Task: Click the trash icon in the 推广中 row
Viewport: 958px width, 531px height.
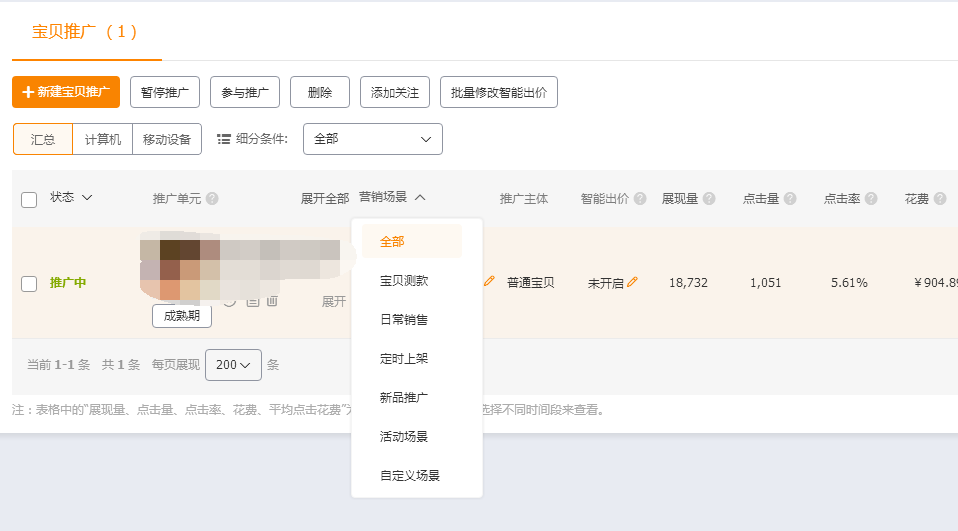Action: click(272, 301)
